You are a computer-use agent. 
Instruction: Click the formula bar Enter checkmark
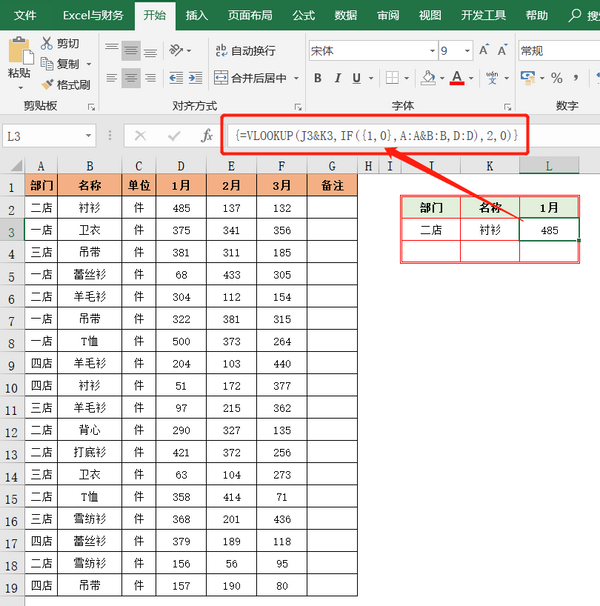point(174,136)
